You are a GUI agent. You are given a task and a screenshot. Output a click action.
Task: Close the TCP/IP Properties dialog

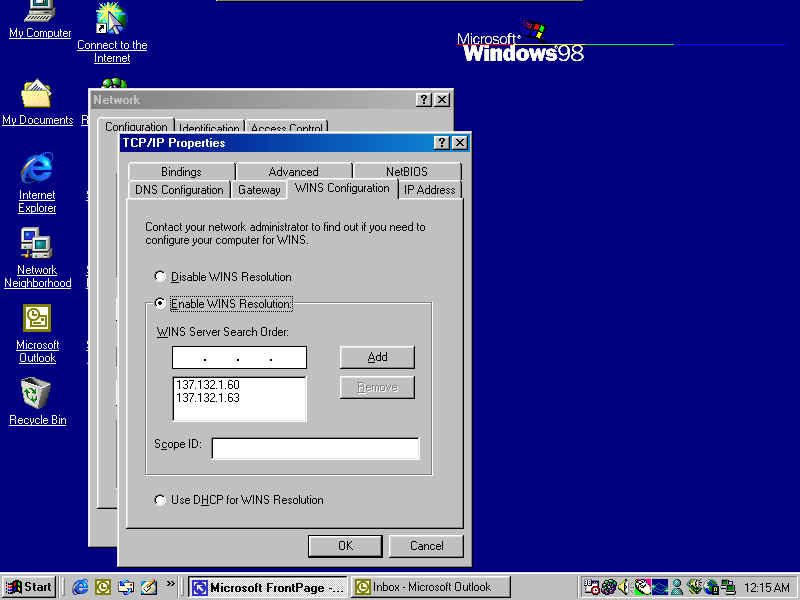[x=460, y=143]
